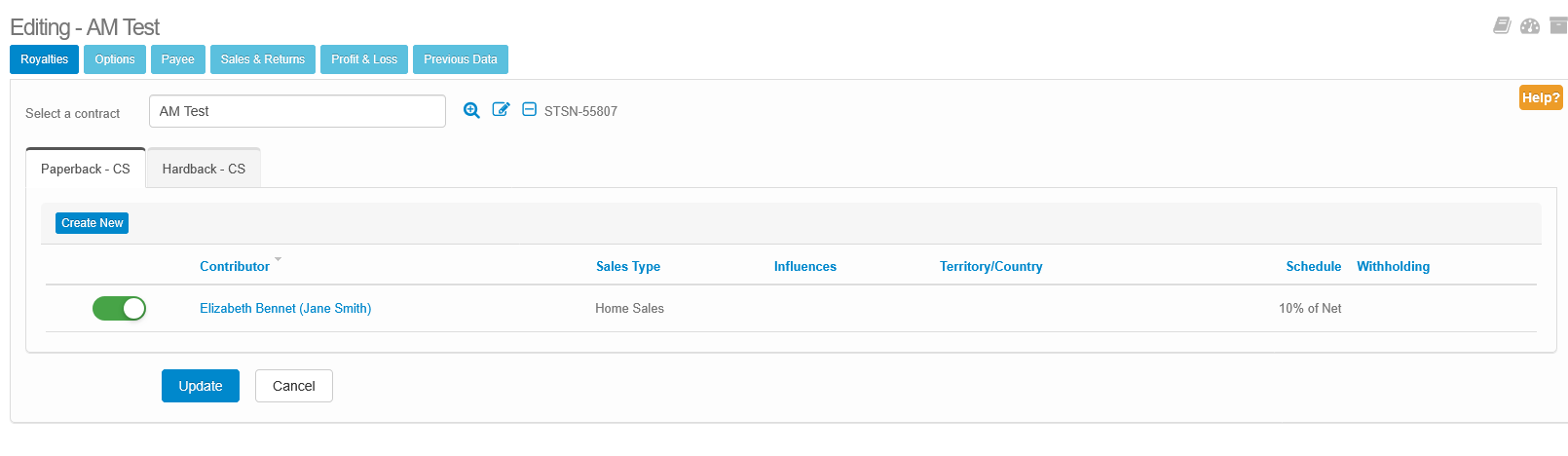
Task: Click the Select a contract field
Action: coord(297,111)
